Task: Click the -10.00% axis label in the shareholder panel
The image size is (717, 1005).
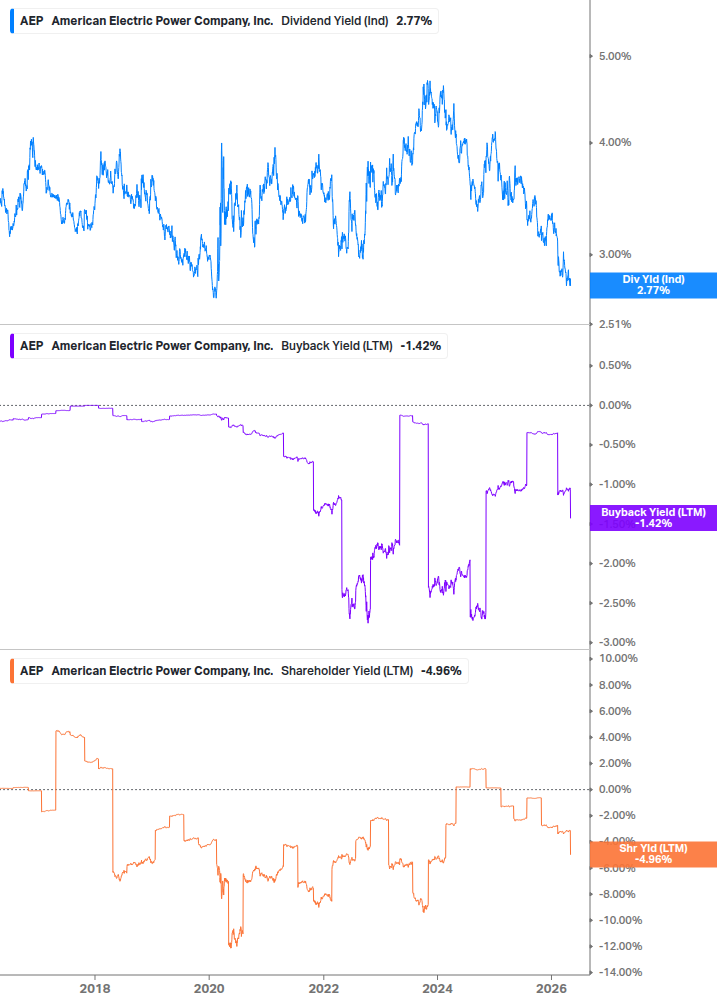Action: coord(620,920)
